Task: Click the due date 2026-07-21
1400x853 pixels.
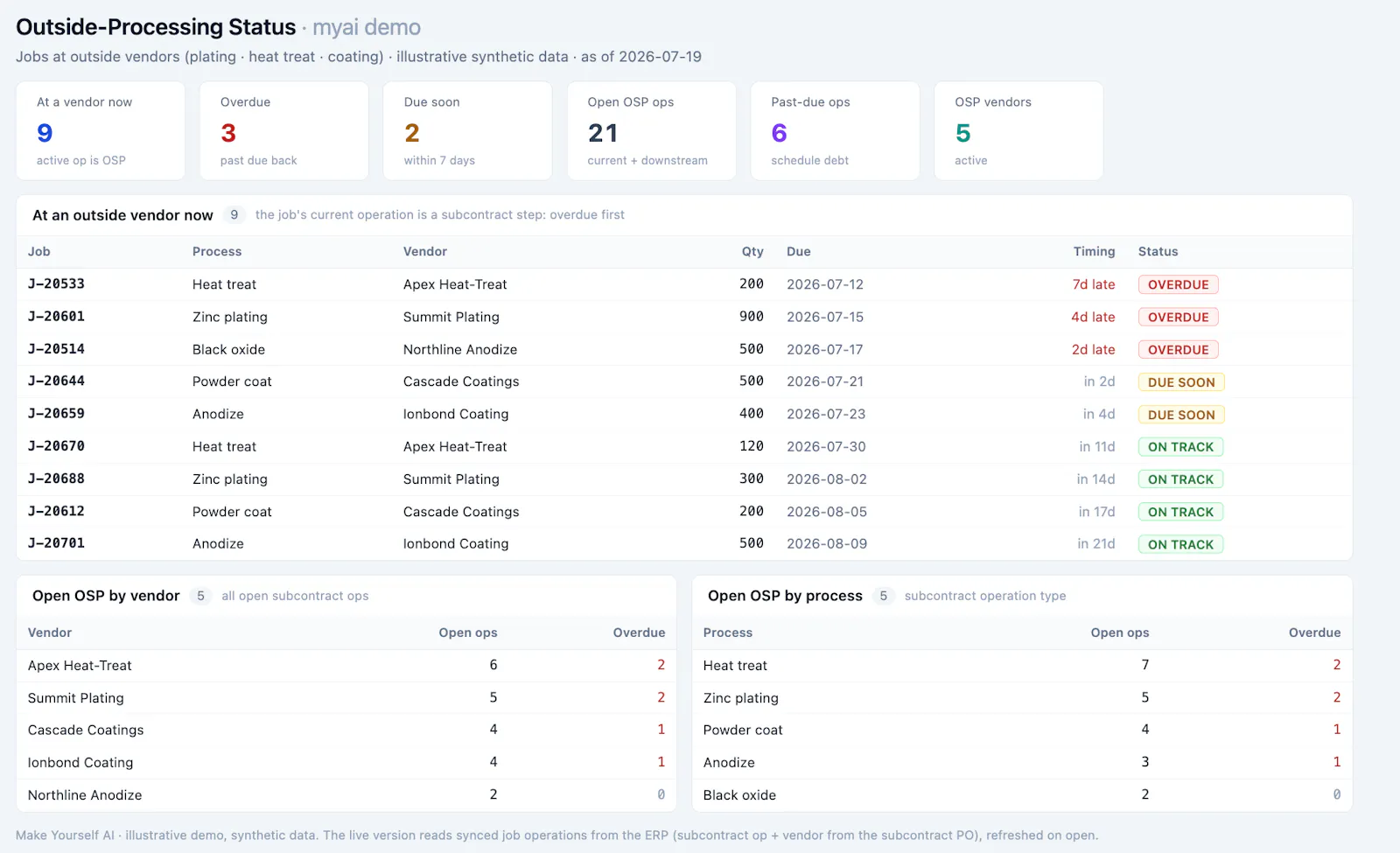Action: [825, 381]
